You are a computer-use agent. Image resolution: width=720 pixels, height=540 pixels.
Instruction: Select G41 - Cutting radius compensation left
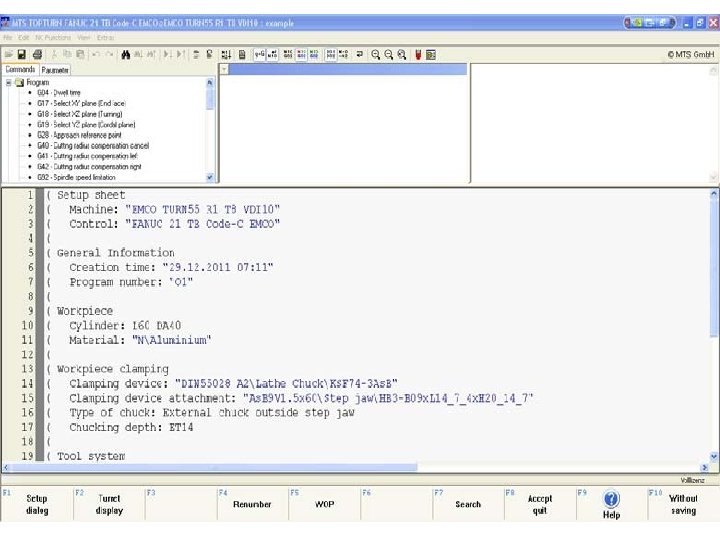[x=87, y=156]
